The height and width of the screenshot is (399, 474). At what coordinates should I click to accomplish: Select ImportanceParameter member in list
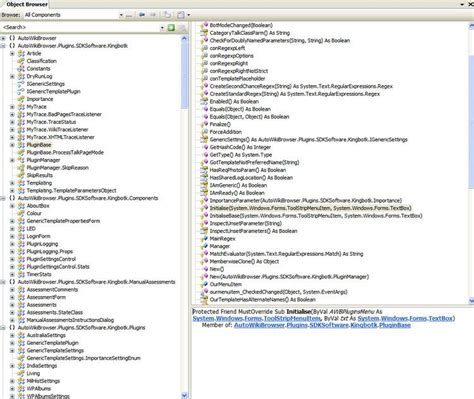(x=306, y=200)
